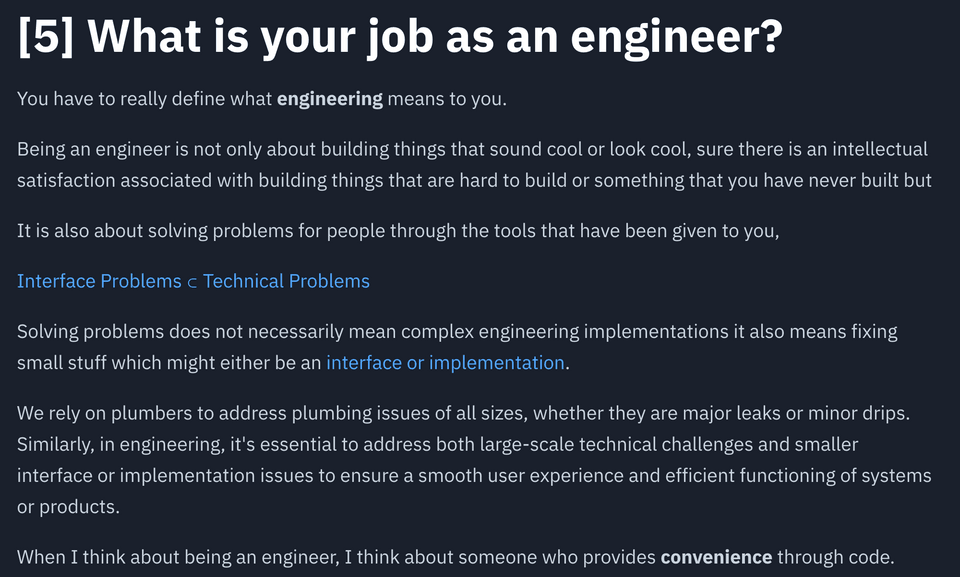
Task: Click the "Technical Problems" link text
Action: tap(286, 281)
